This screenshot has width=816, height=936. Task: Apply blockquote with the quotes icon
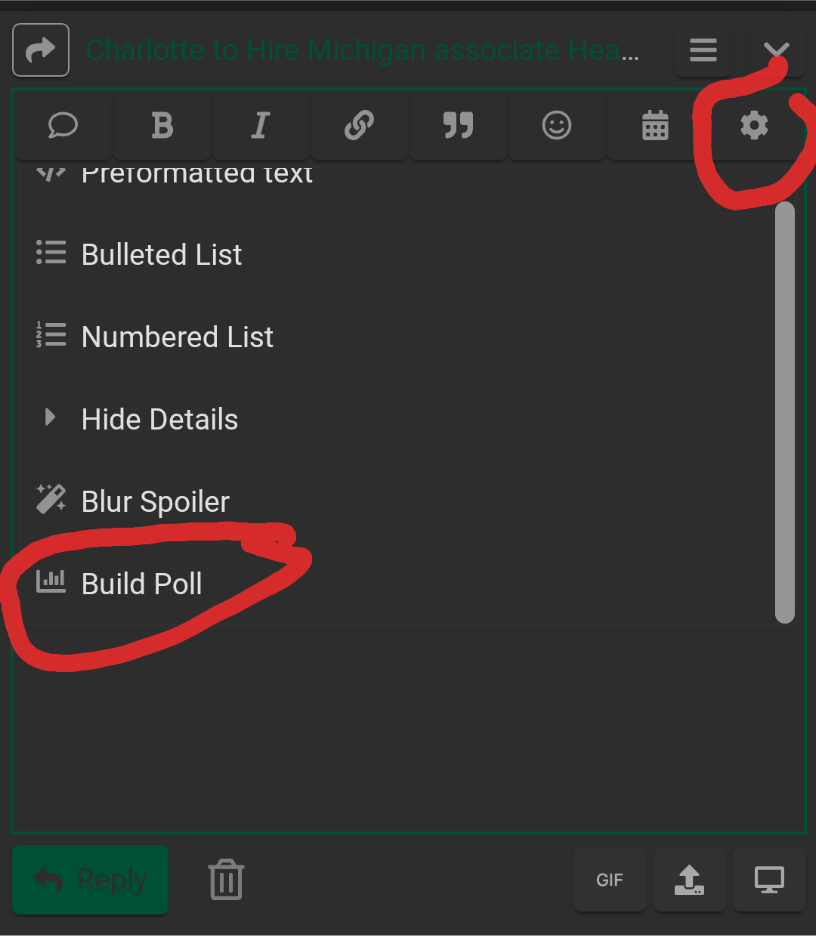coord(458,126)
